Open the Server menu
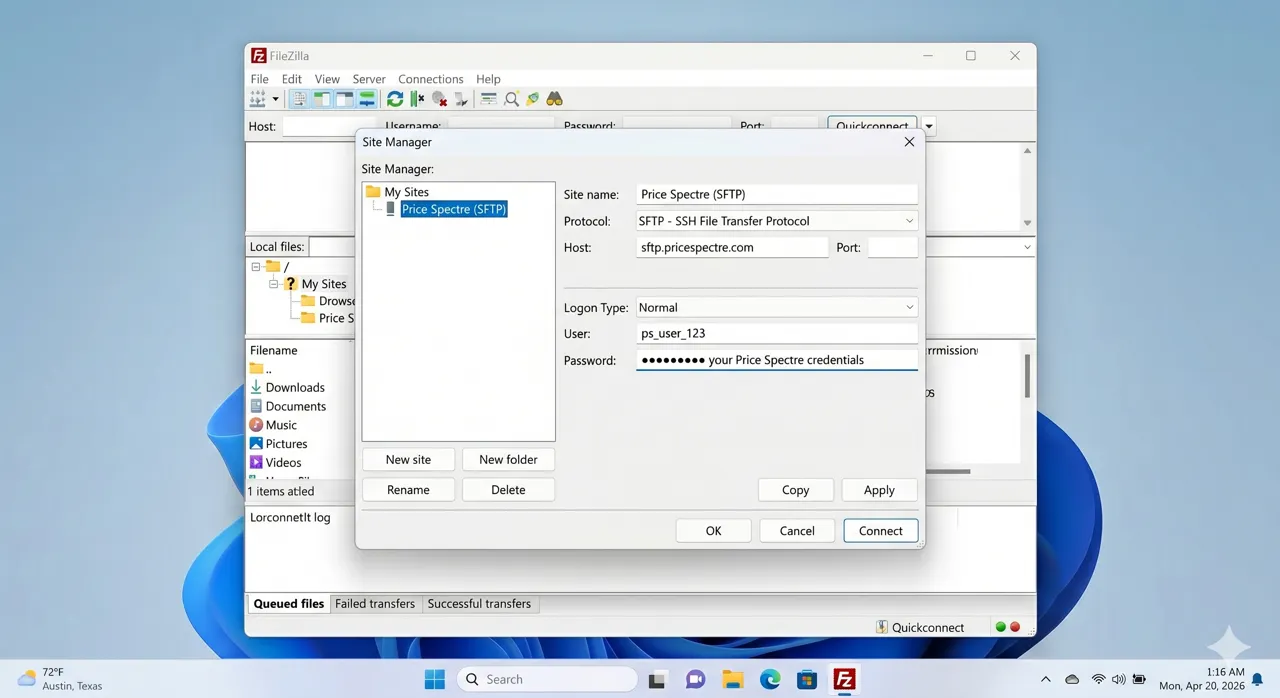 click(368, 78)
